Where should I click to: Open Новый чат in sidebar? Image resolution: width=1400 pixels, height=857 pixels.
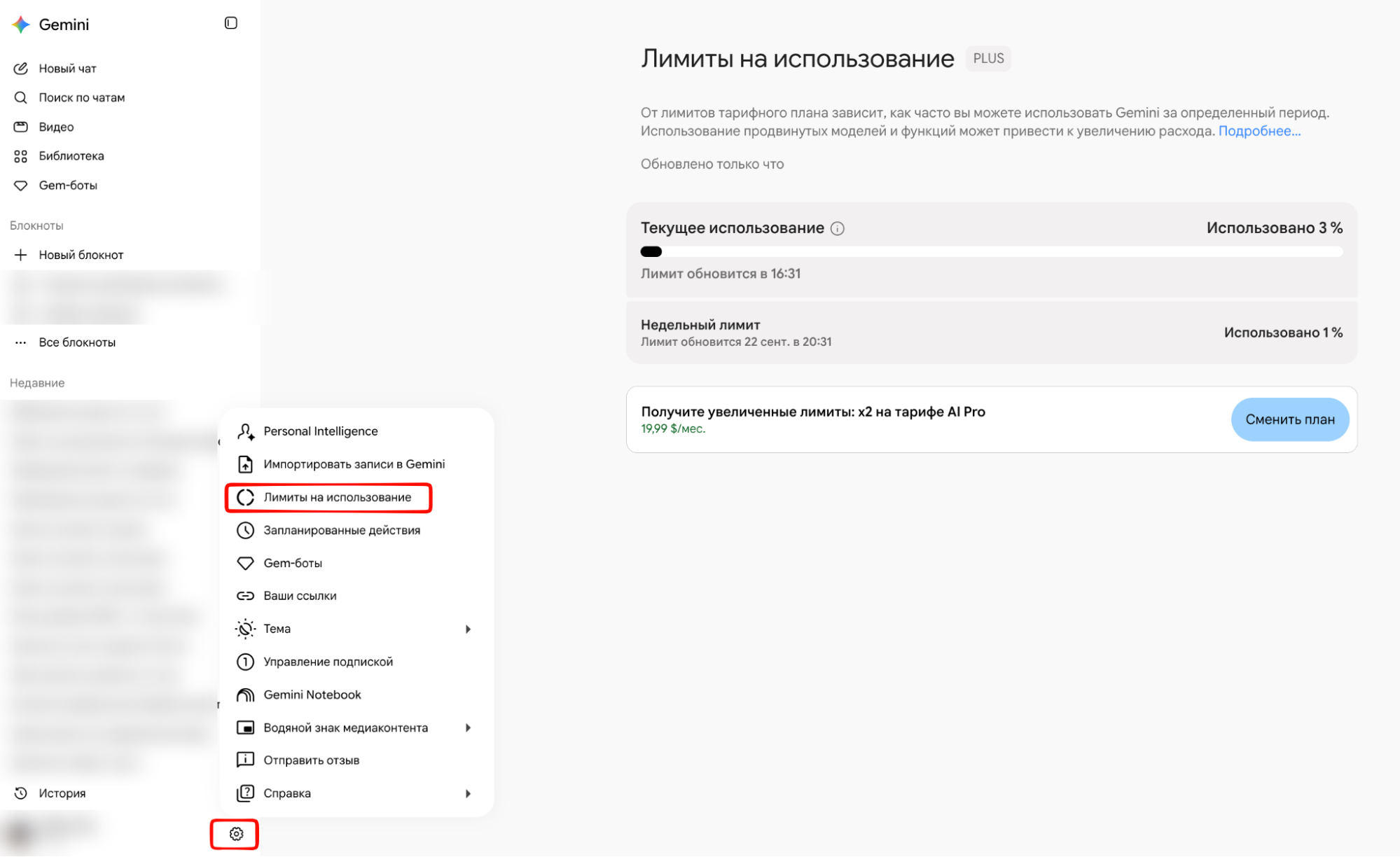point(67,69)
